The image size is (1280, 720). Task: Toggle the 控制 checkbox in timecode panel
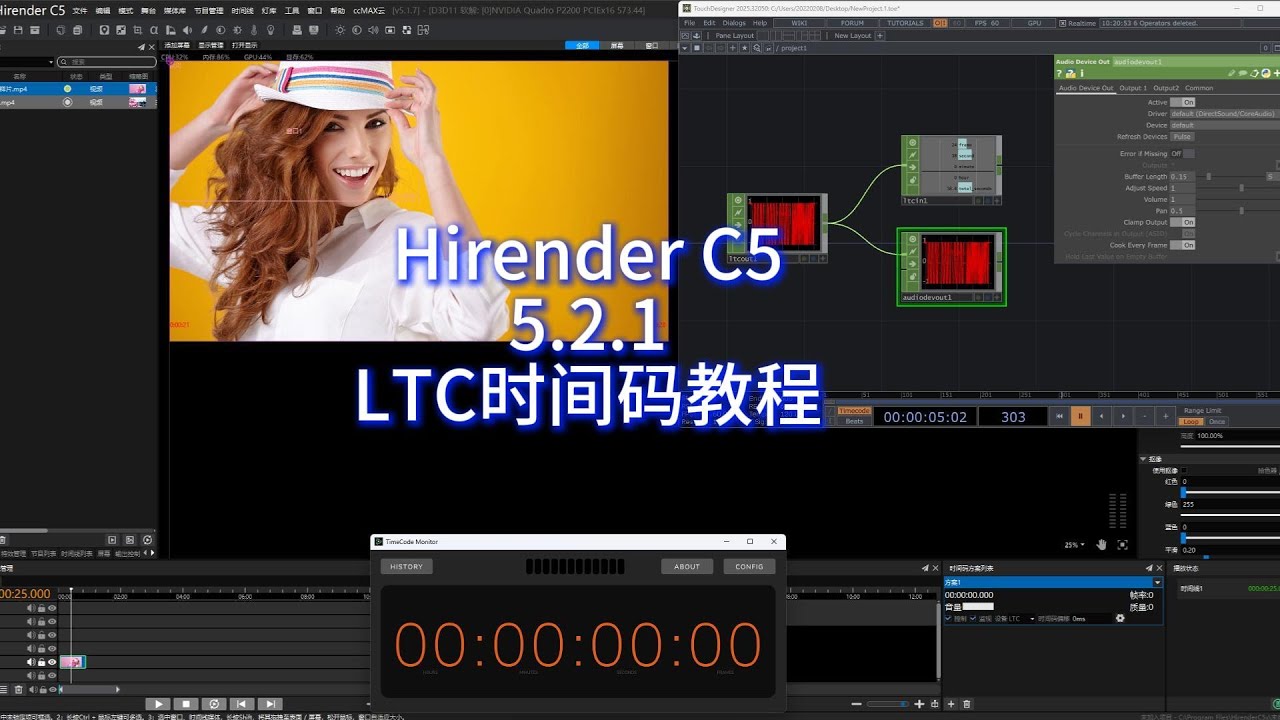949,619
